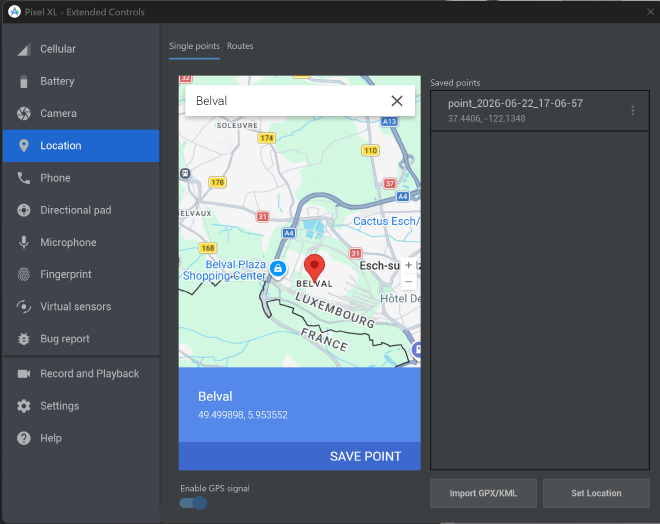Screen dimensions: 660x524
Task: Click the Location pin icon in sidebar
Action: pos(24,146)
